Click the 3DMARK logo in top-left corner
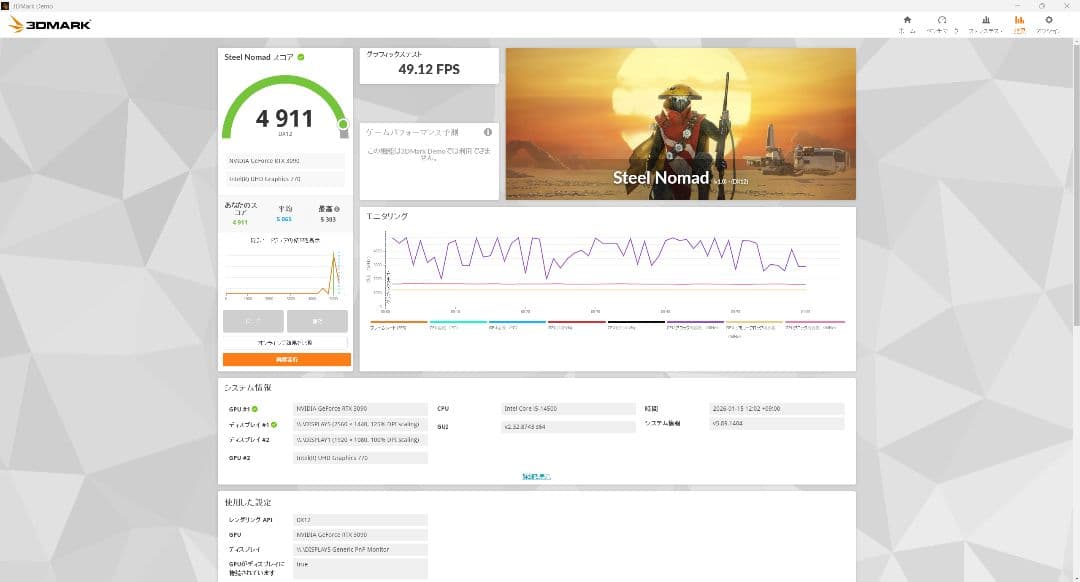 pos(50,23)
